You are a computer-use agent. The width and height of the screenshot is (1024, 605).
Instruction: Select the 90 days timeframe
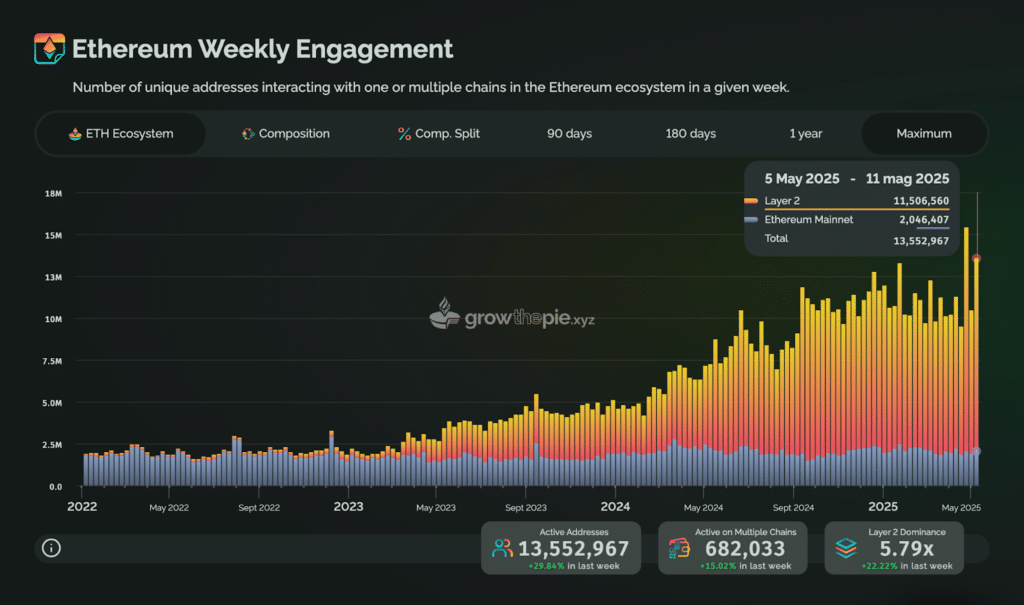click(569, 133)
